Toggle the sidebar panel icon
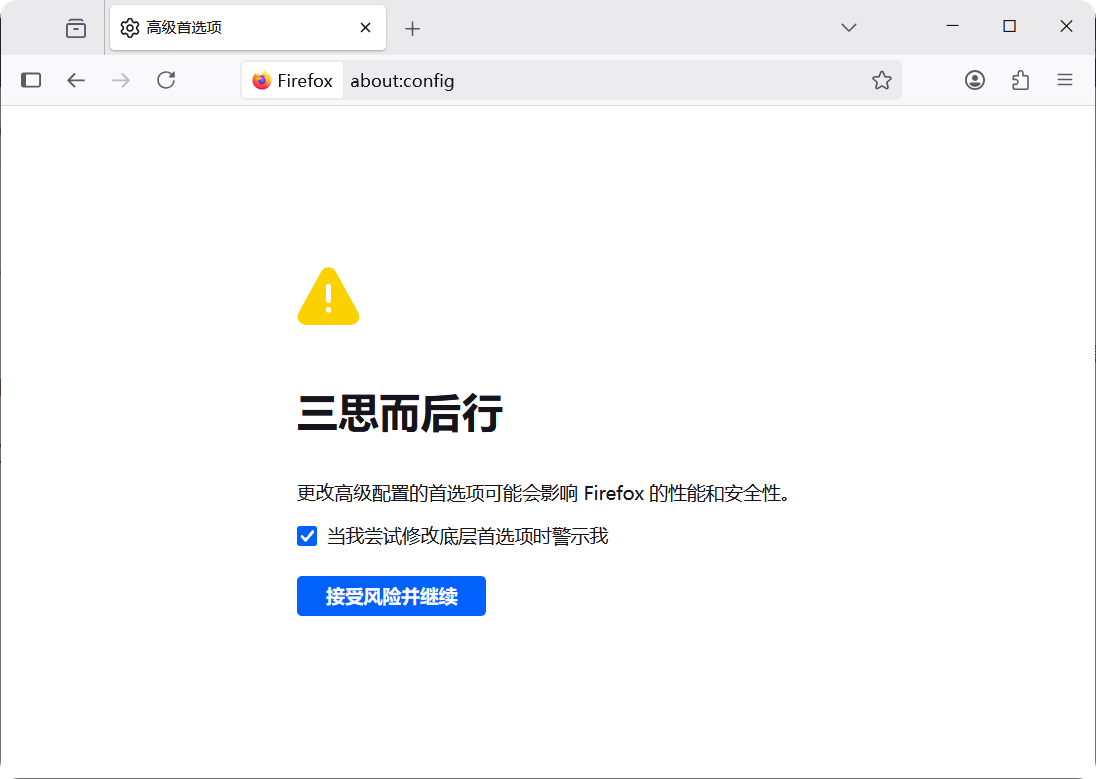Image resolution: width=1096 pixels, height=779 pixels. (31, 80)
